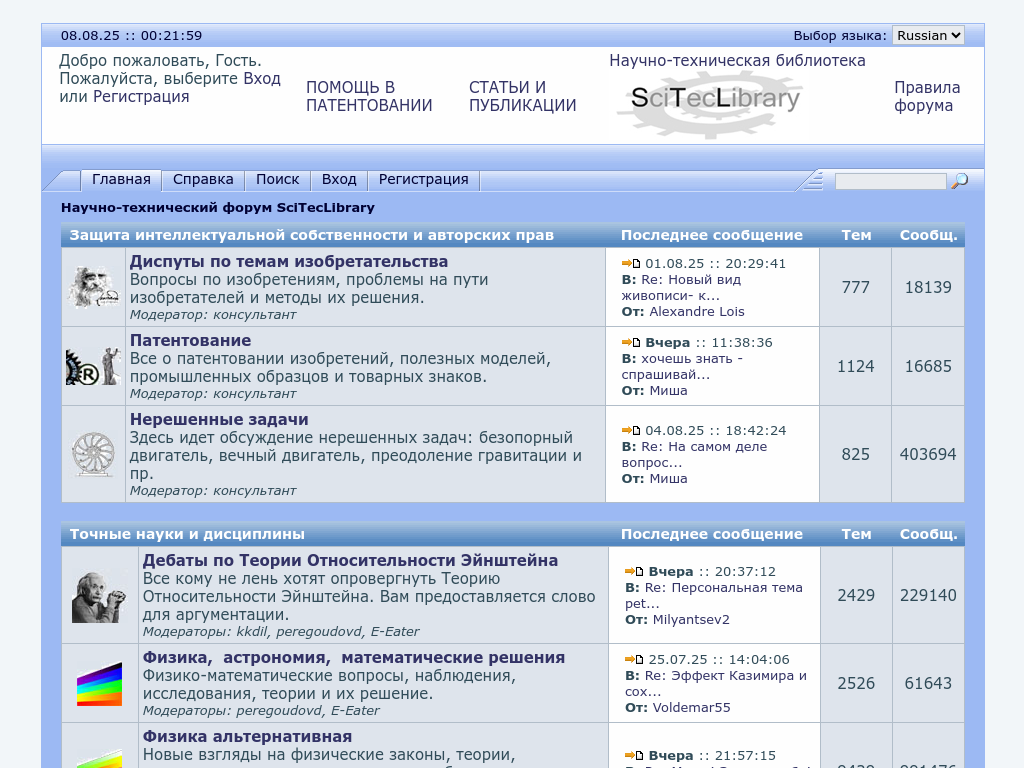Open the Вход login tab
This screenshot has width=1024, height=768.
339,180
